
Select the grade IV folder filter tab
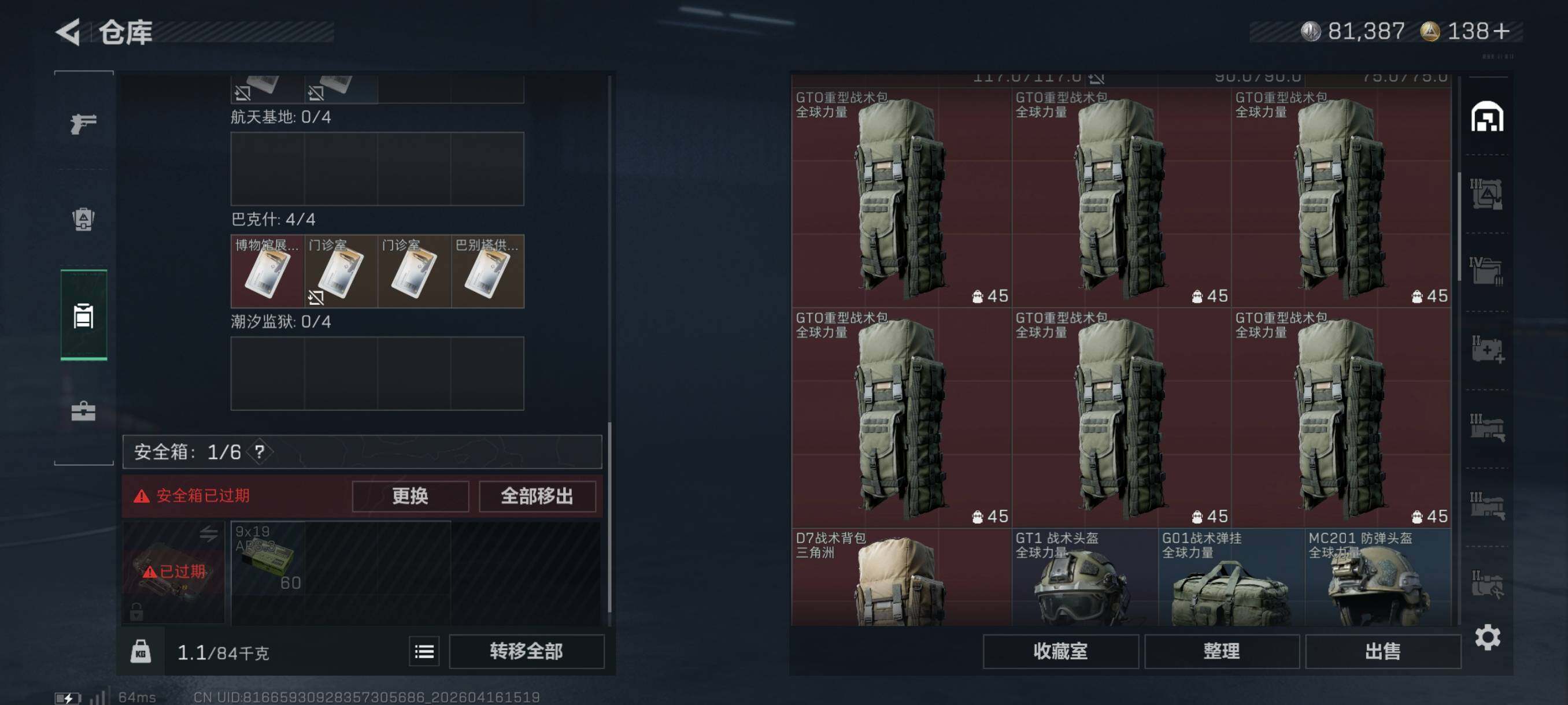[x=1487, y=270]
